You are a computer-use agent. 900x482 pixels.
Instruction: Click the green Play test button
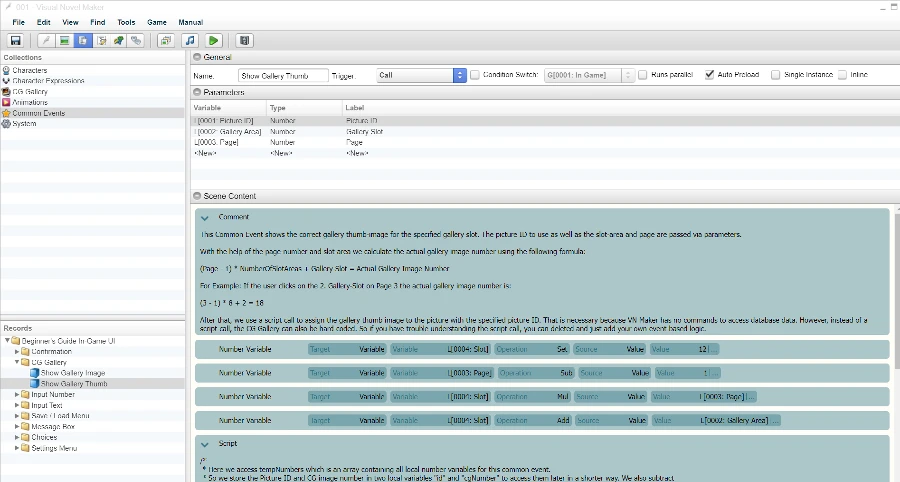(x=214, y=41)
